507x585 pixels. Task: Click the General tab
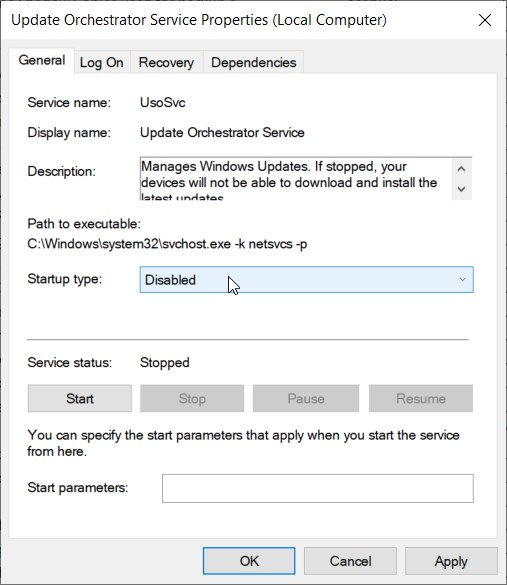(42, 60)
